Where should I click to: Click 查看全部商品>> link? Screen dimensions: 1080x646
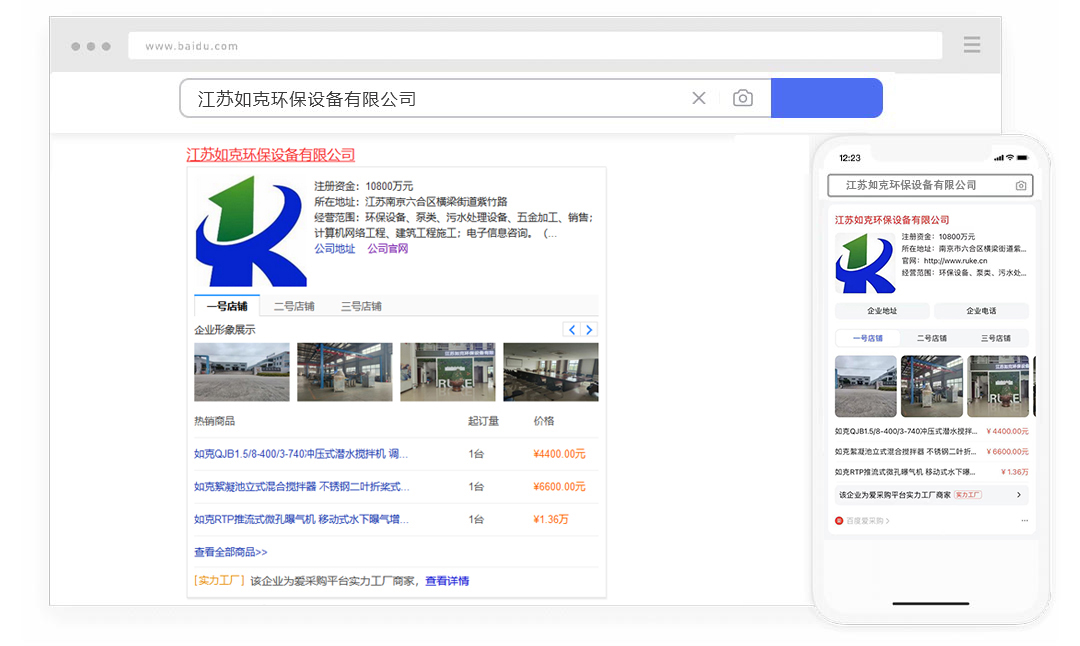pyautogui.click(x=231, y=552)
